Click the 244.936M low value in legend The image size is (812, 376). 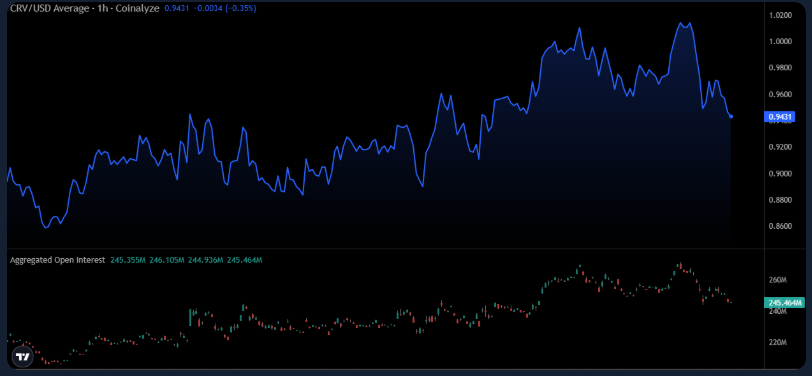pos(206,260)
